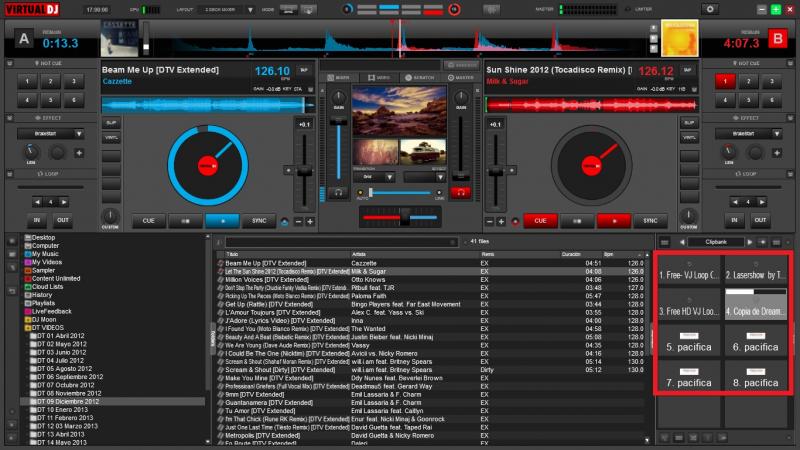Enable deck A SYNC

259,221
